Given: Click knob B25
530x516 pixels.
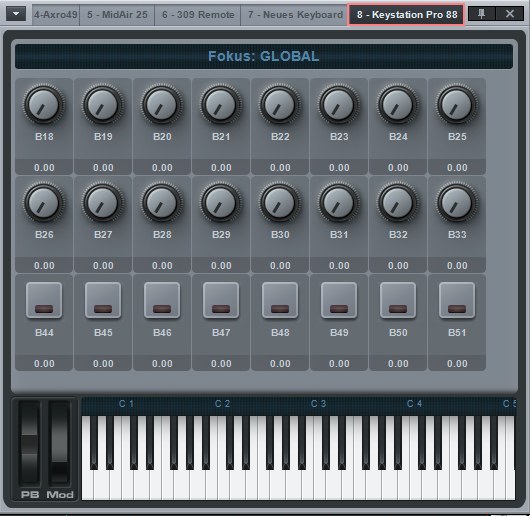Looking at the screenshot, I should (x=457, y=104).
